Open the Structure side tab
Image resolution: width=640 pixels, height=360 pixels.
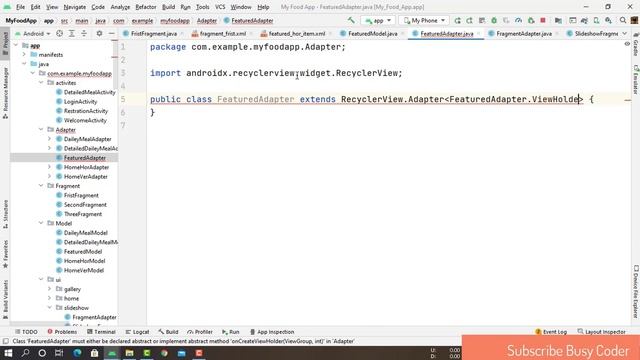tap(5, 214)
